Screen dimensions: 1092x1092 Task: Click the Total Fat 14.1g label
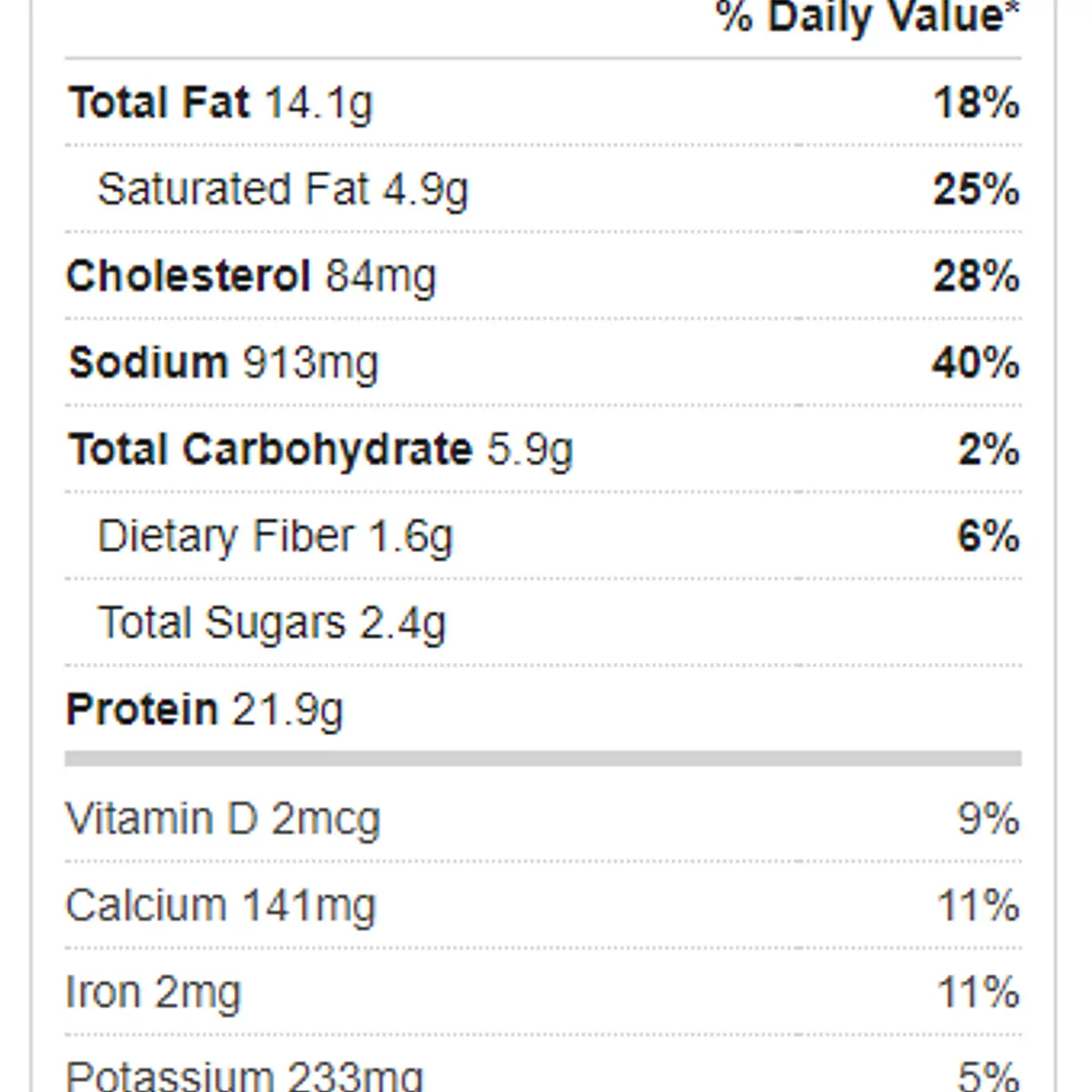click(x=220, y=103)
